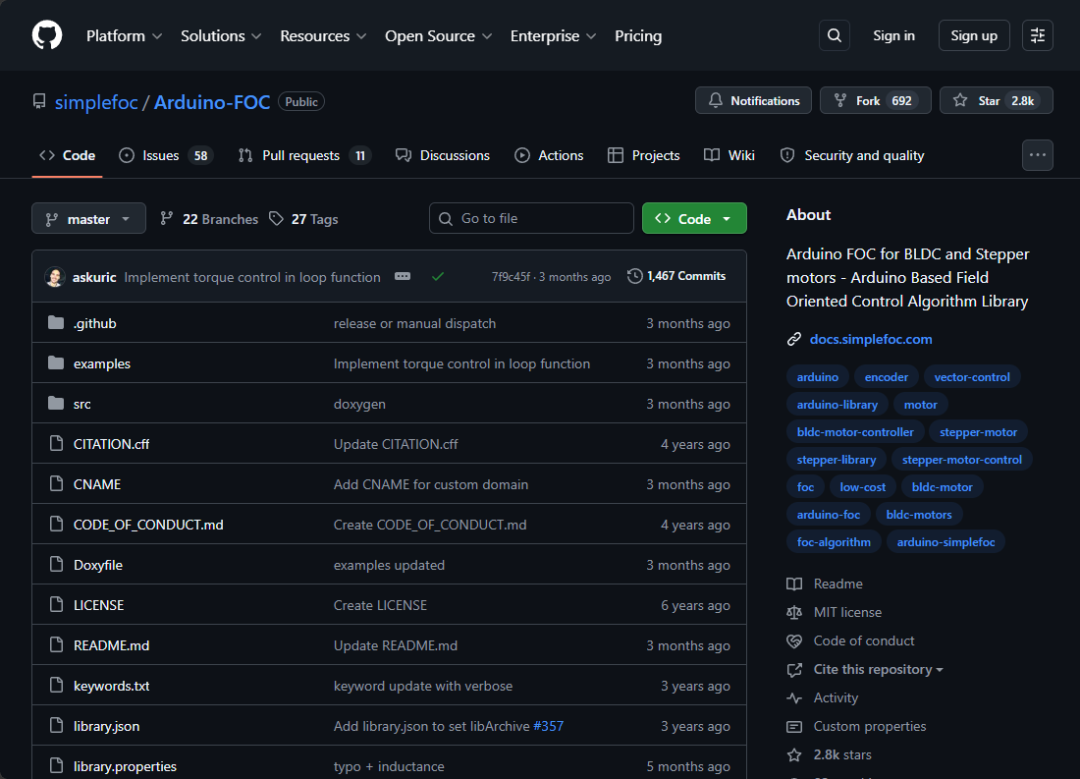
Task: Open Security and quality tab
Action: 852,156
